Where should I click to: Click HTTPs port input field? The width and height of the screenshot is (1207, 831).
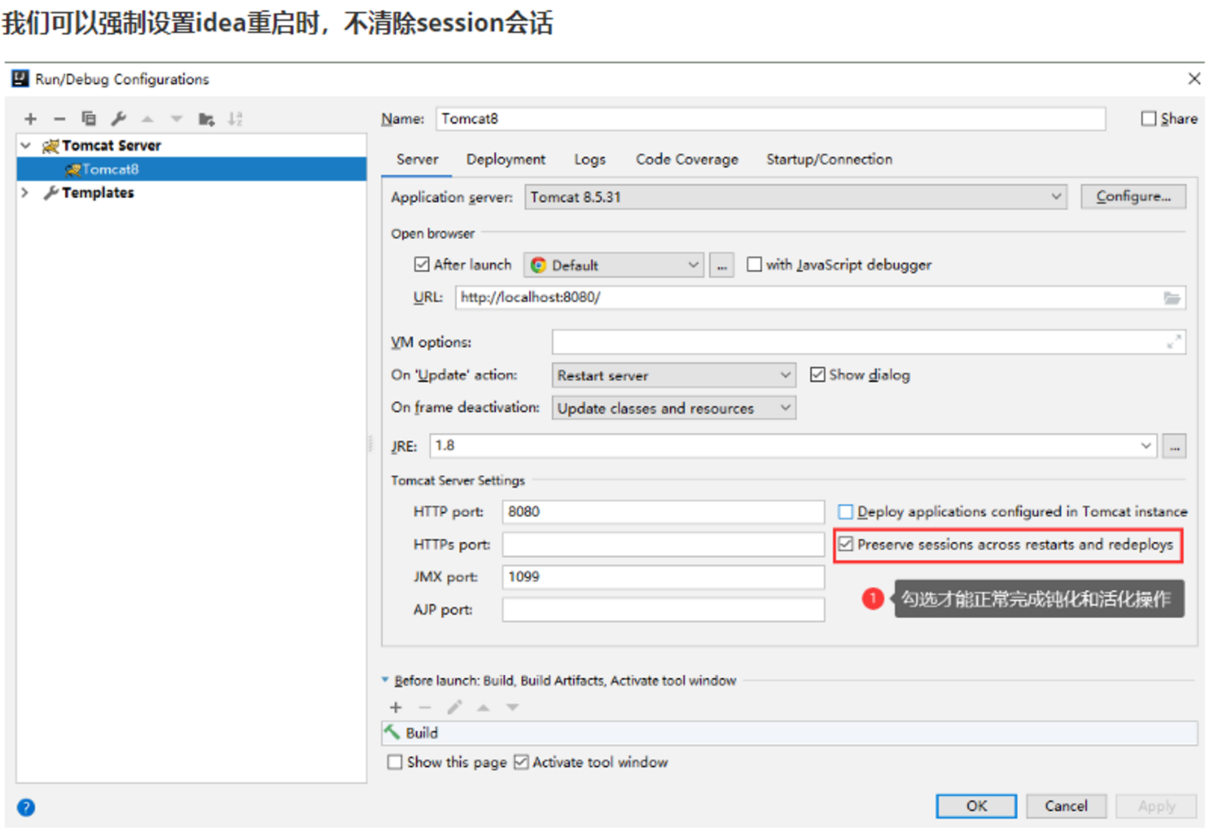(x=664, y=545)
